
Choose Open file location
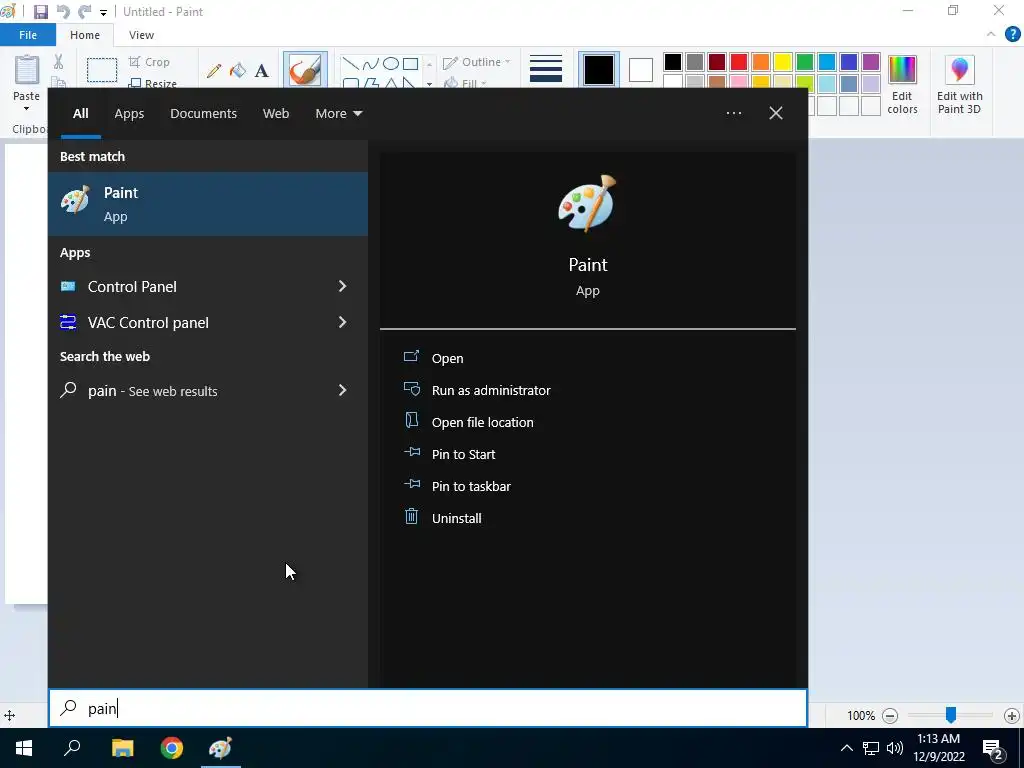(468, 422)
